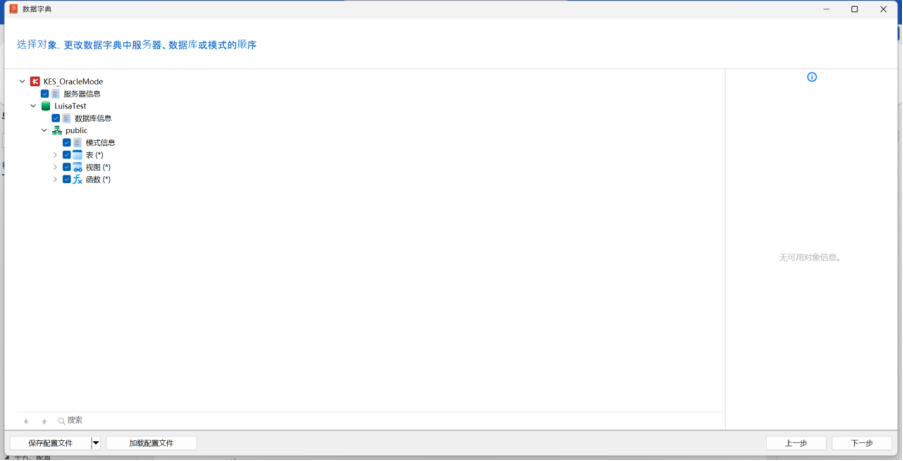This screenshot has height=461, width=903.
Task: Click the blue info icon in right panel
Action: (x=812, y=77)
